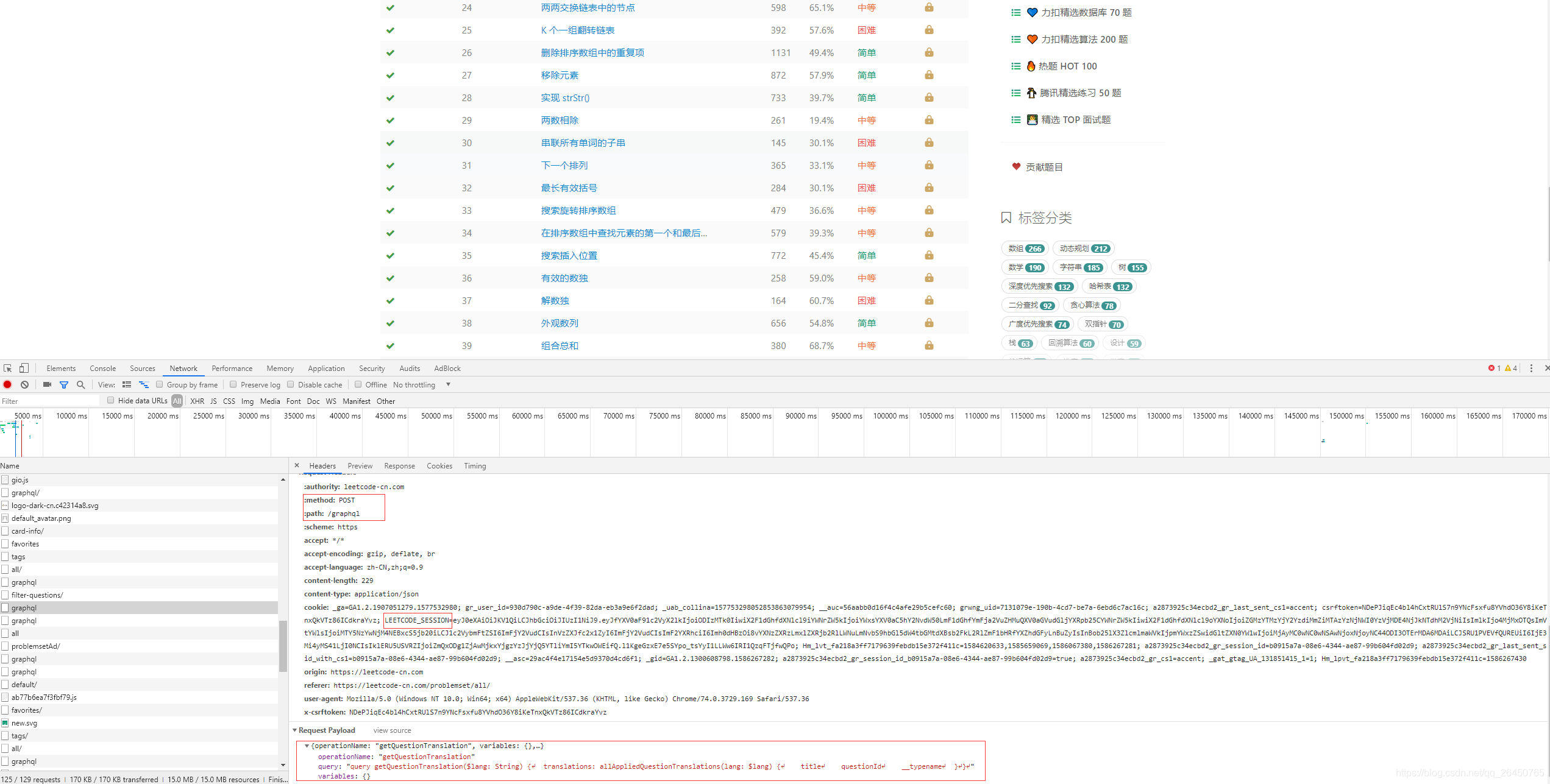
Task: Open network search with the magnifier icon
Action: click(80, 384)
